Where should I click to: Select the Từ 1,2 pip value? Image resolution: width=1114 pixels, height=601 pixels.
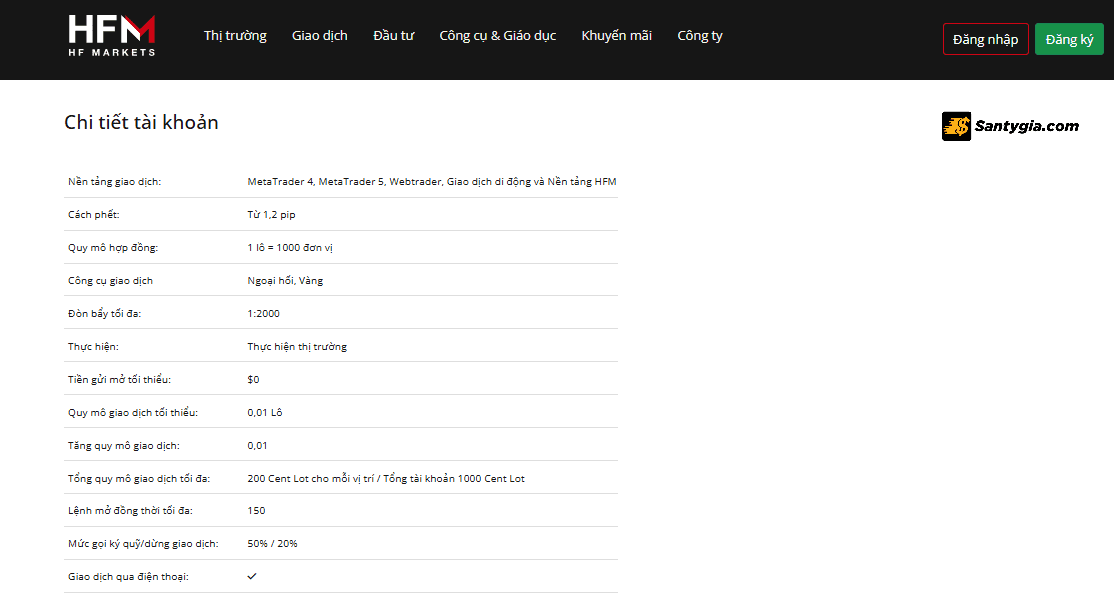click(x=271, y=215)
